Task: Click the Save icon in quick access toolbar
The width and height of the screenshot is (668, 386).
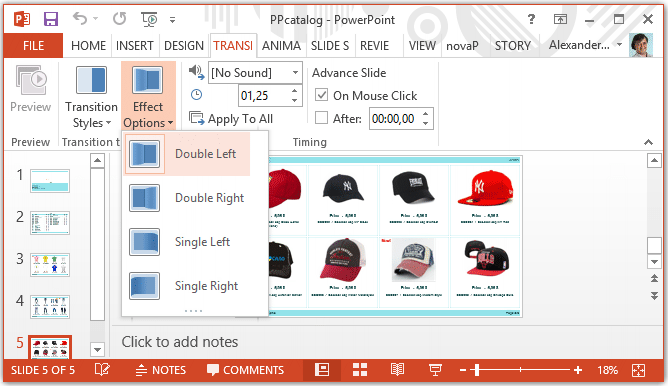Action: tap(51, 19)
